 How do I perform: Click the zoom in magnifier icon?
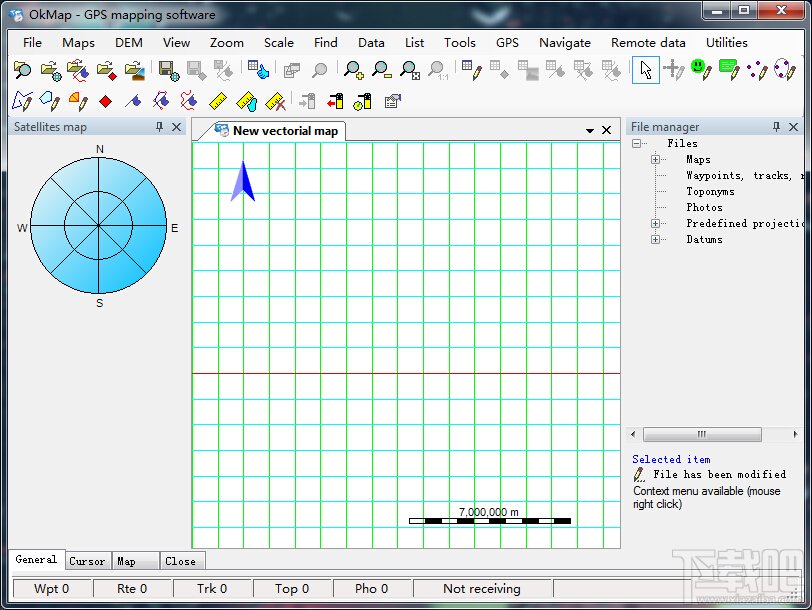coord(353,70)
